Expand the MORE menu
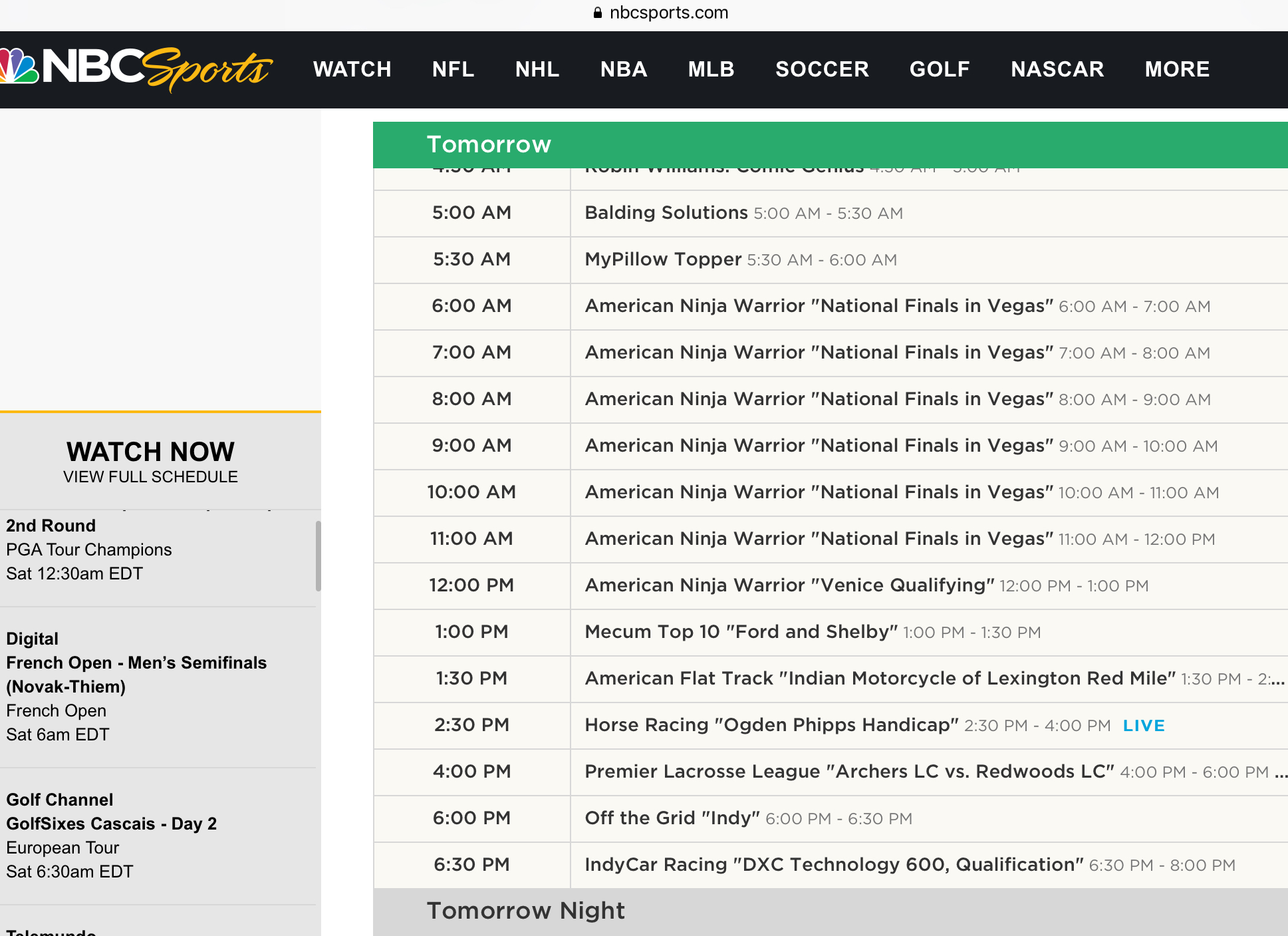The height and width of the screenshot is (936, 1288). pos(1178,69)
